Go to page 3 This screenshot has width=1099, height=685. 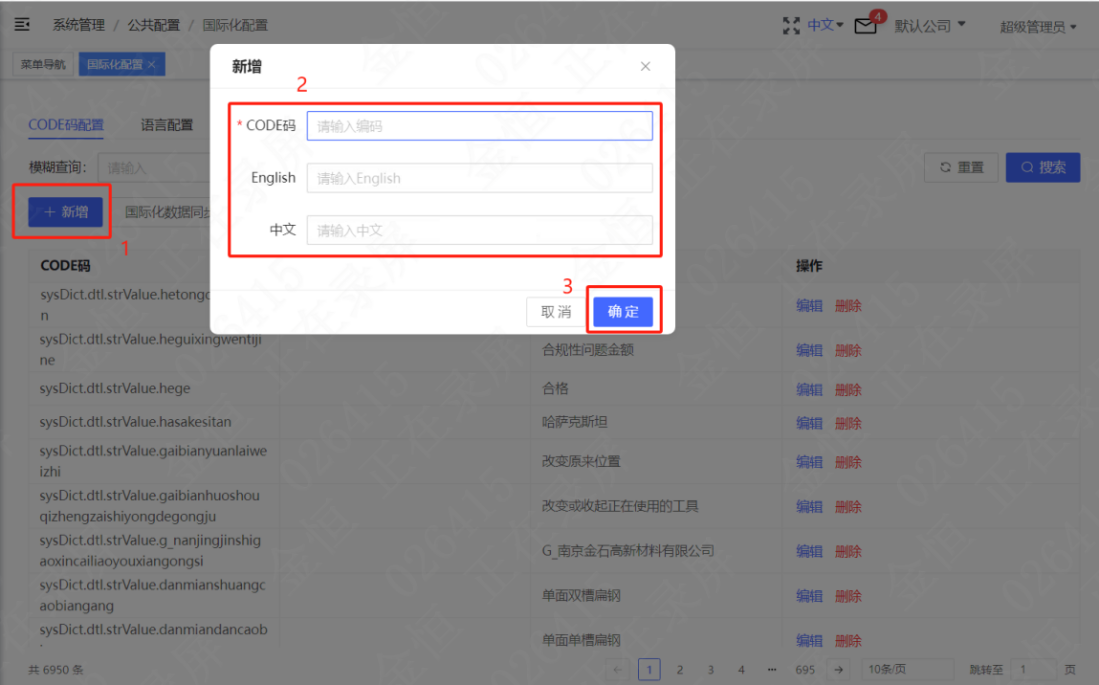click(x=711, y=670)
